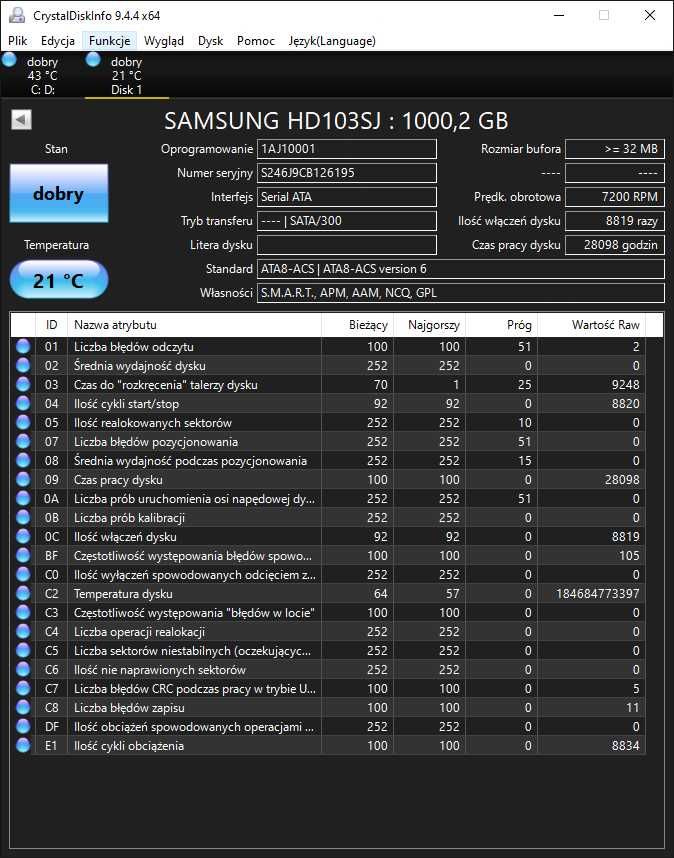Click the Najgorszy column header
This screenshot has height=858, width=674.
click(429, 325)
